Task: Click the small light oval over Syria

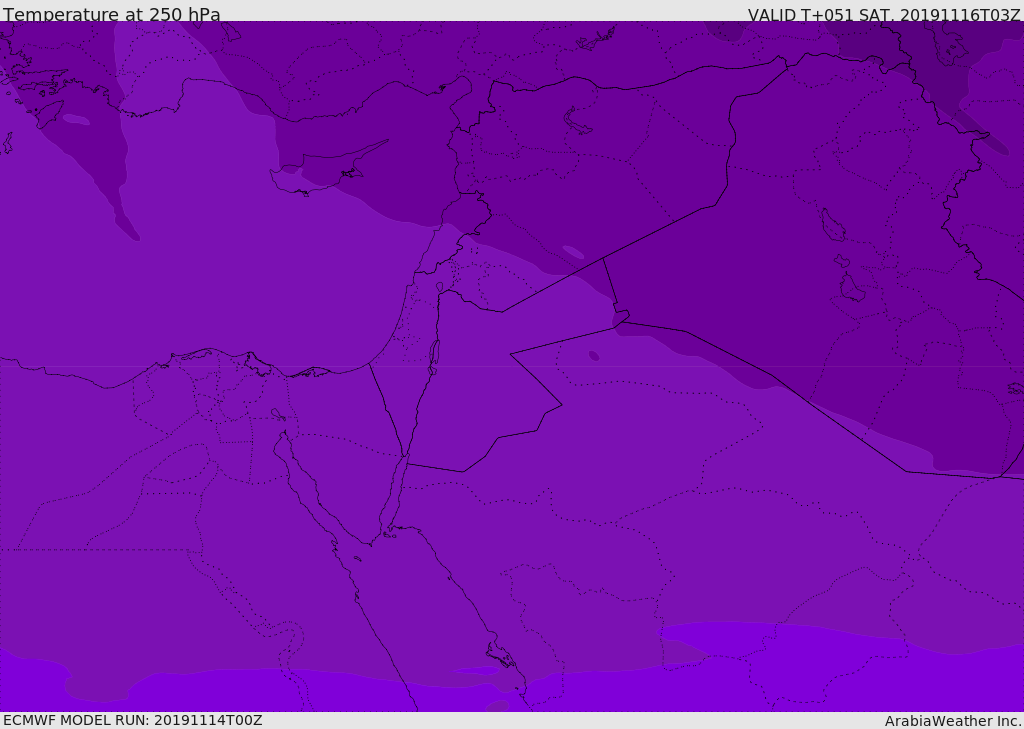Action: (573, 252)
